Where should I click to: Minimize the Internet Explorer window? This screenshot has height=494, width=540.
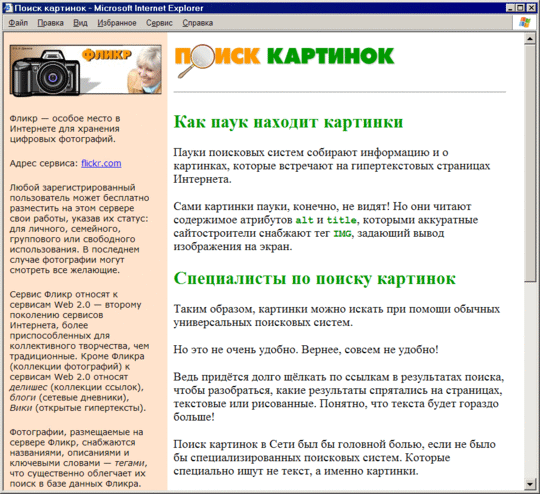[510, 8]
